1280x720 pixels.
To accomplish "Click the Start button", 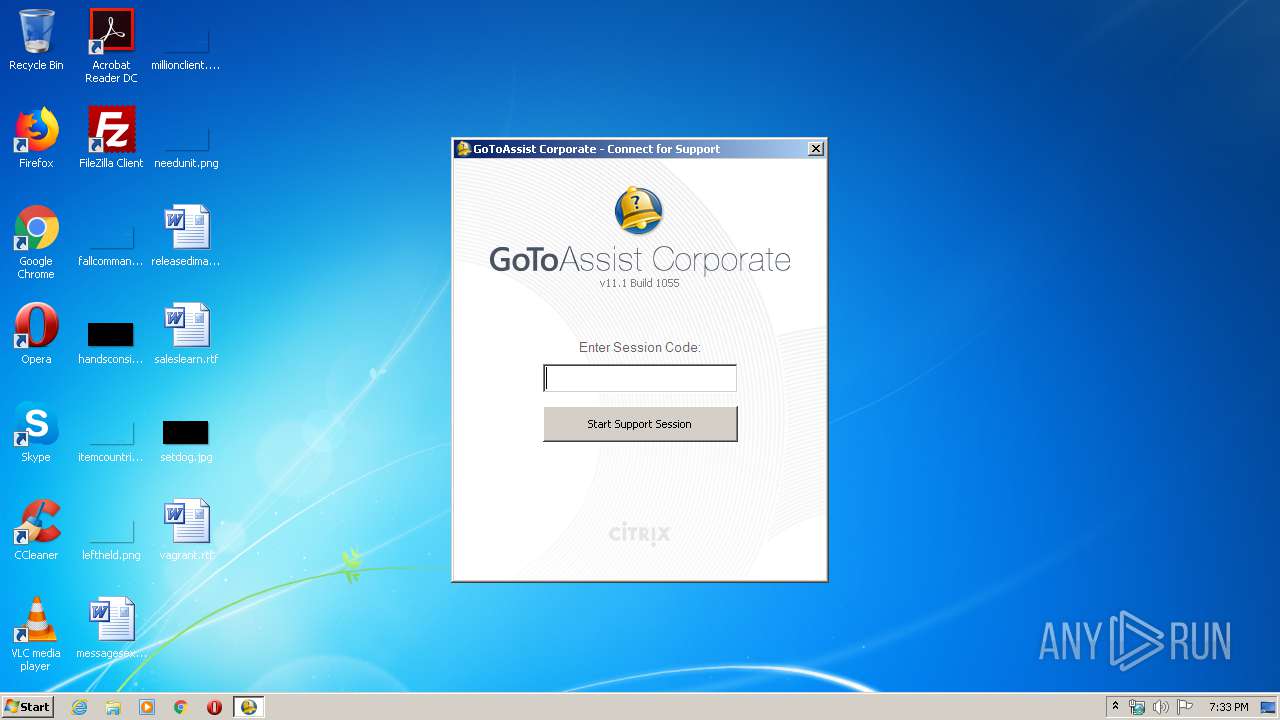I will (x=27, y=706).
